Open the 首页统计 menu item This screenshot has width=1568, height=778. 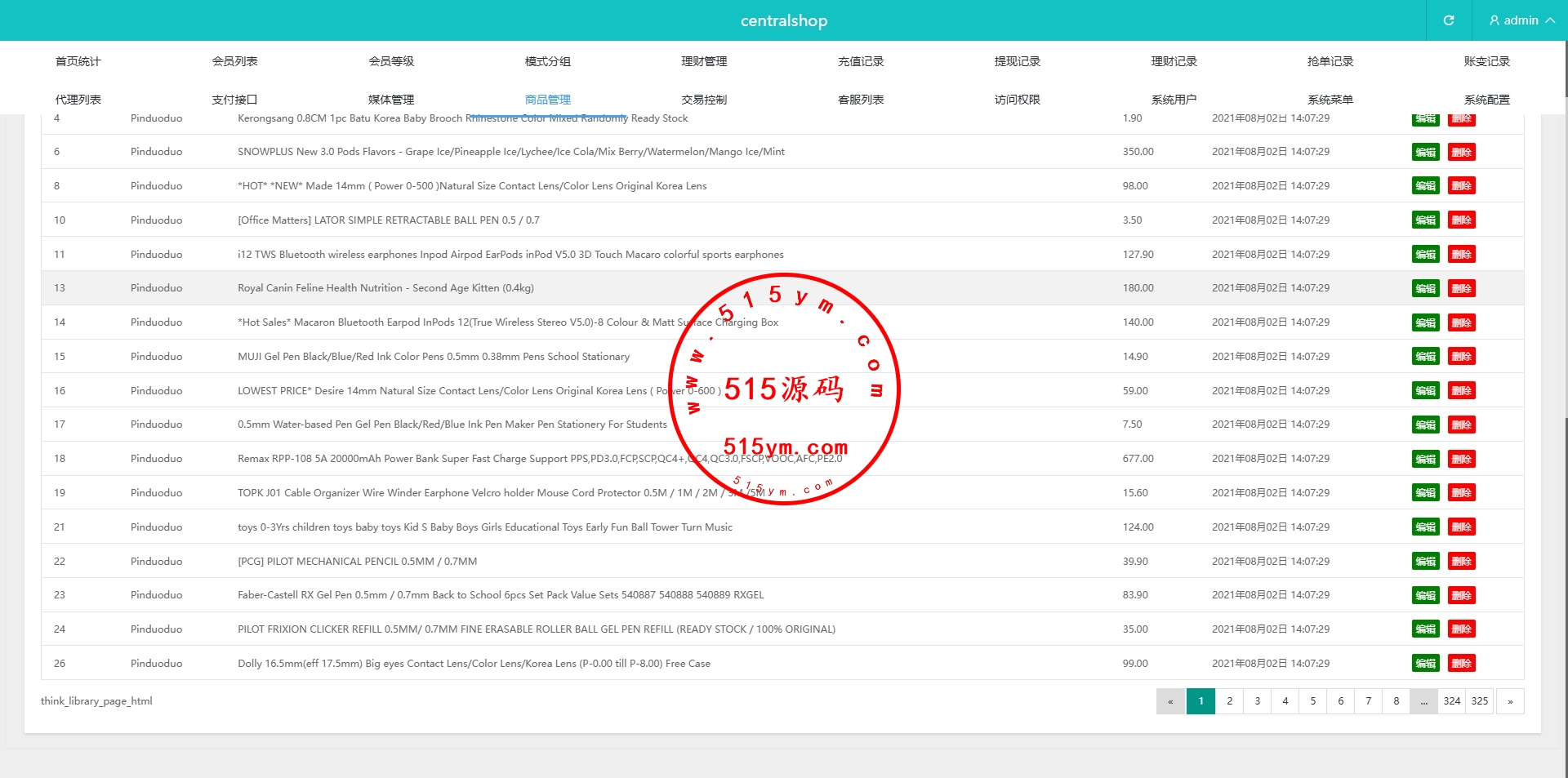click(78, 61)
